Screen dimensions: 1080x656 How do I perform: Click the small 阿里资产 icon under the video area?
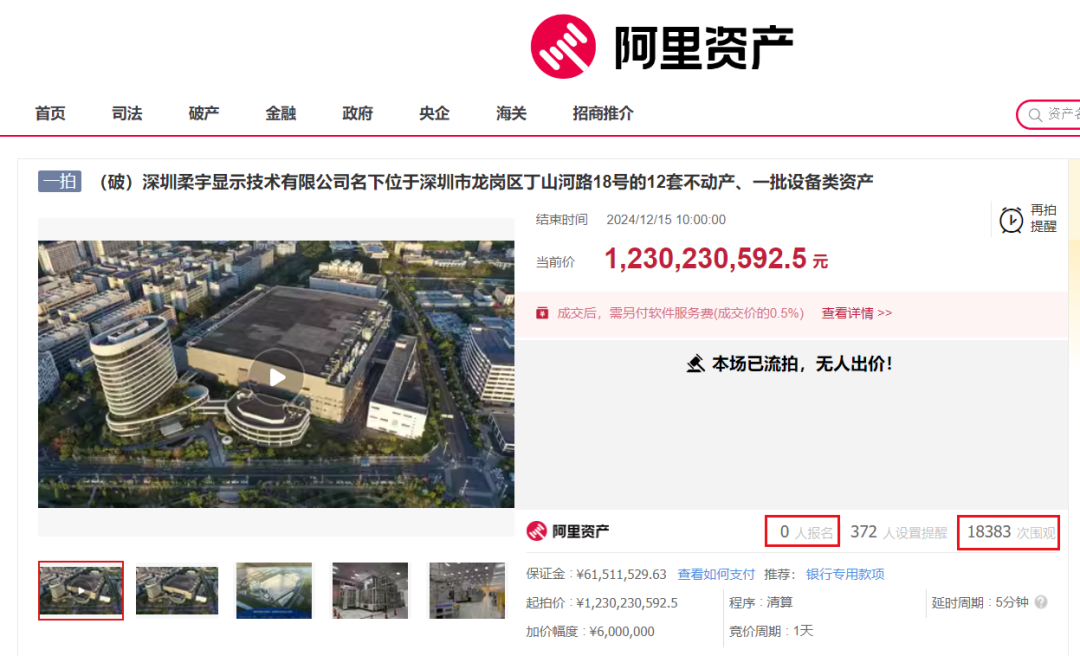pyautogui.click(x=537, y=531)
